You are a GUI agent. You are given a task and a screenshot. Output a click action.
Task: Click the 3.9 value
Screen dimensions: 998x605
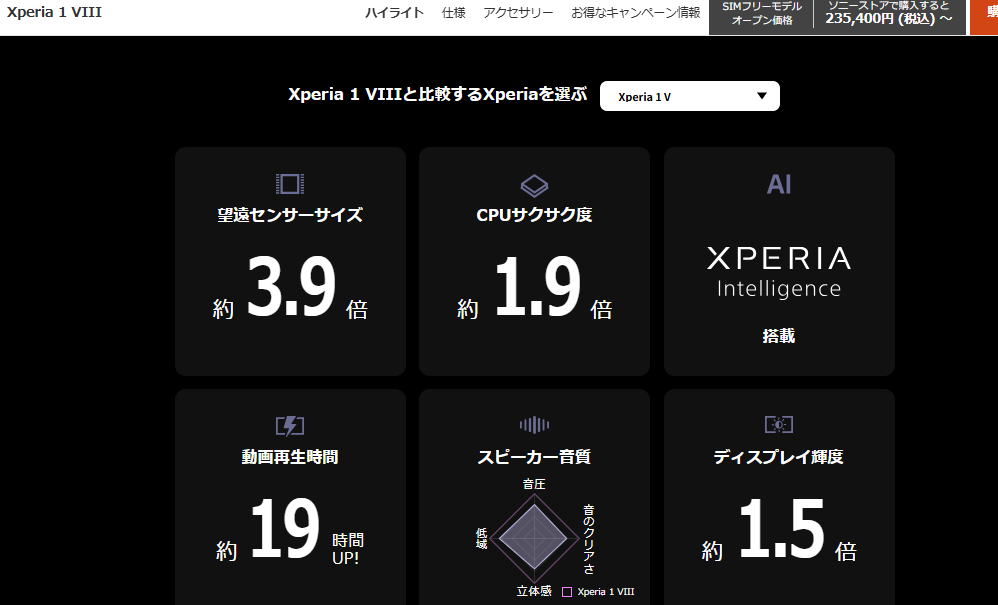(x=291, y=286)
